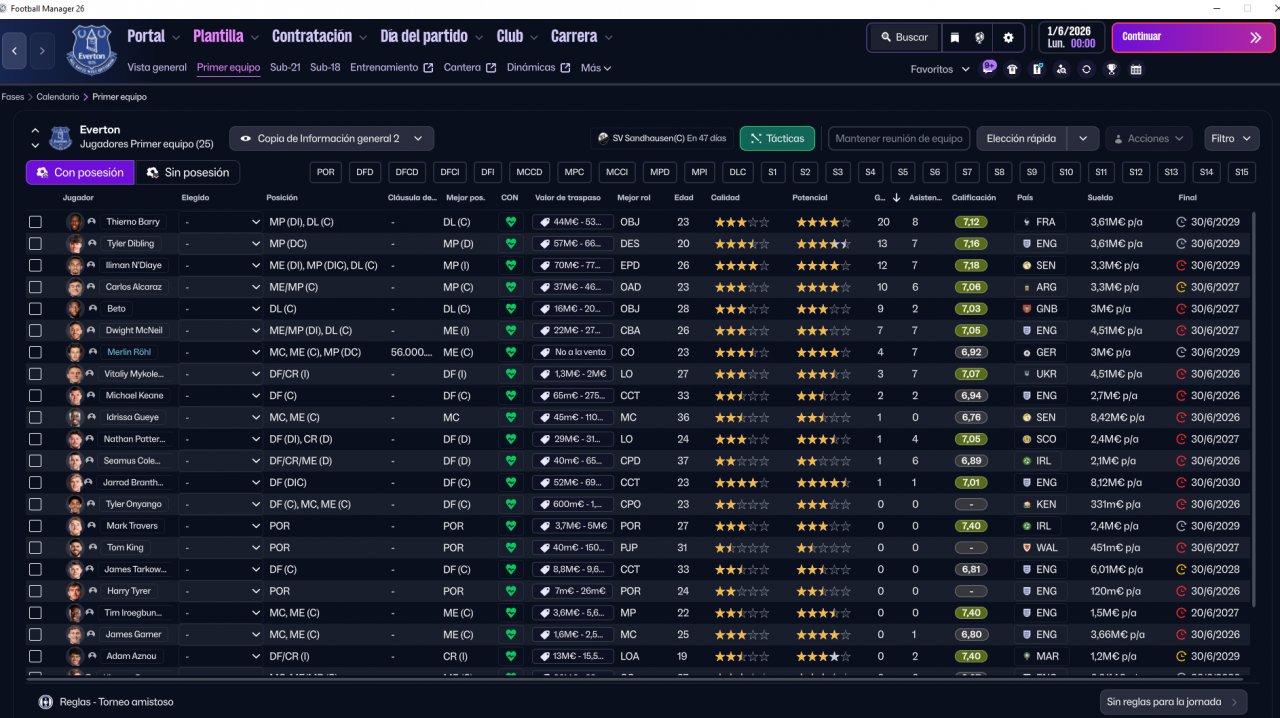Click the Tácticas button
This screenshot has height=718, width=1280.
point(777,139)
